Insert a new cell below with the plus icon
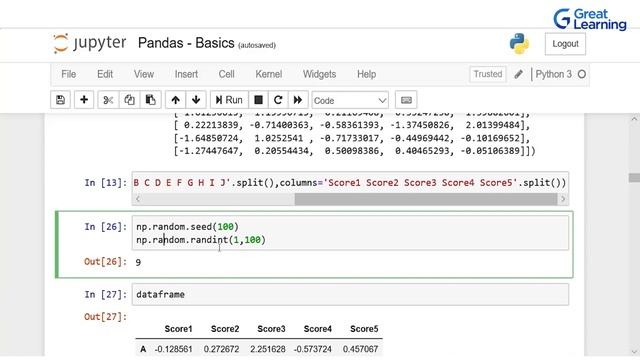The height and width of the screenshot is (360, 640). click(84, 100)
